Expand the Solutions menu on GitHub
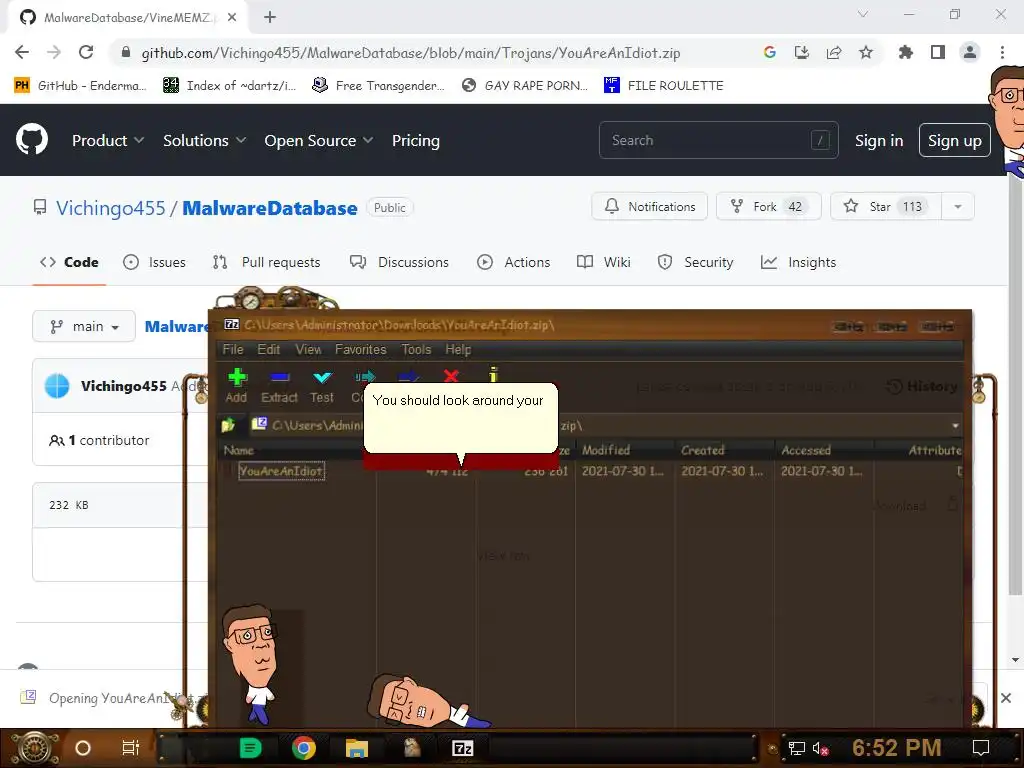Image resolution: width=1024 pixels, height=768 pixels. pyautogui.click(x=204, y=140)
